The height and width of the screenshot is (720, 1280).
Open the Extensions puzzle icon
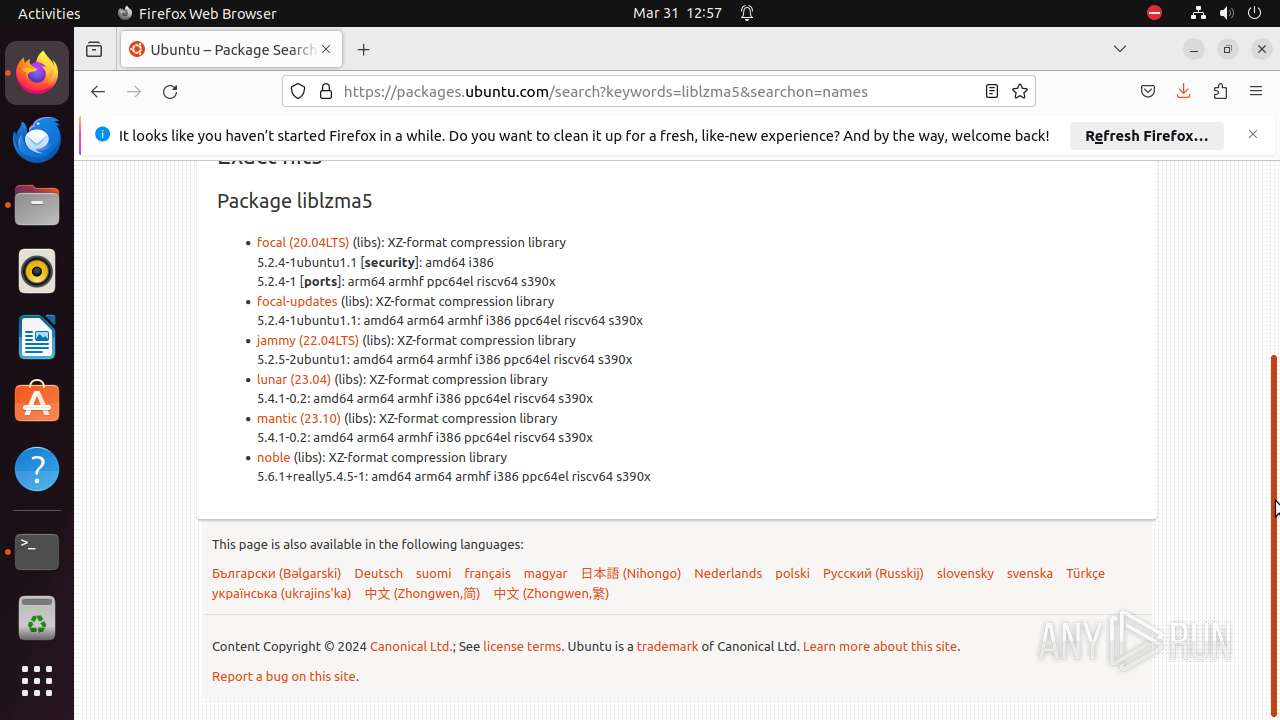pos(1220,91)
